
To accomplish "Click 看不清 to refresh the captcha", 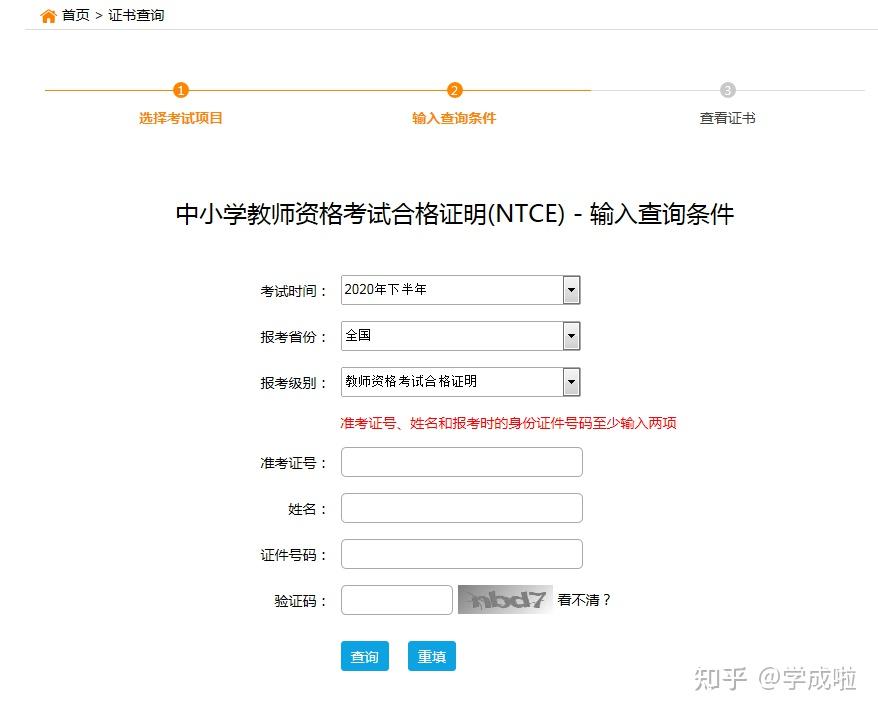I will (583, 599).
